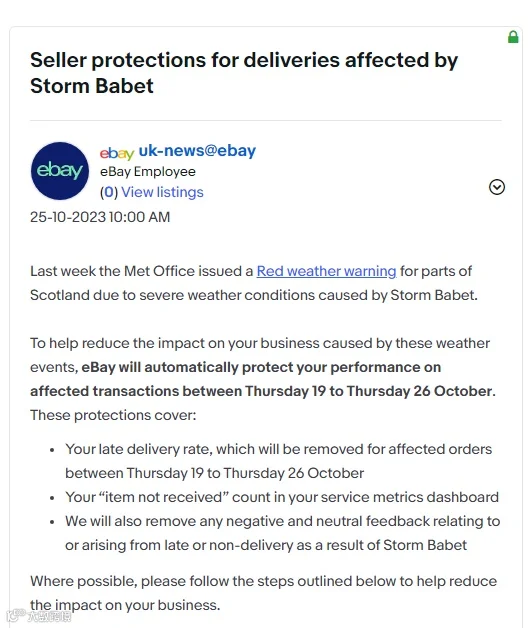Click the (0) feedback score number
This screenshot has width=531, height=628.
109,192
